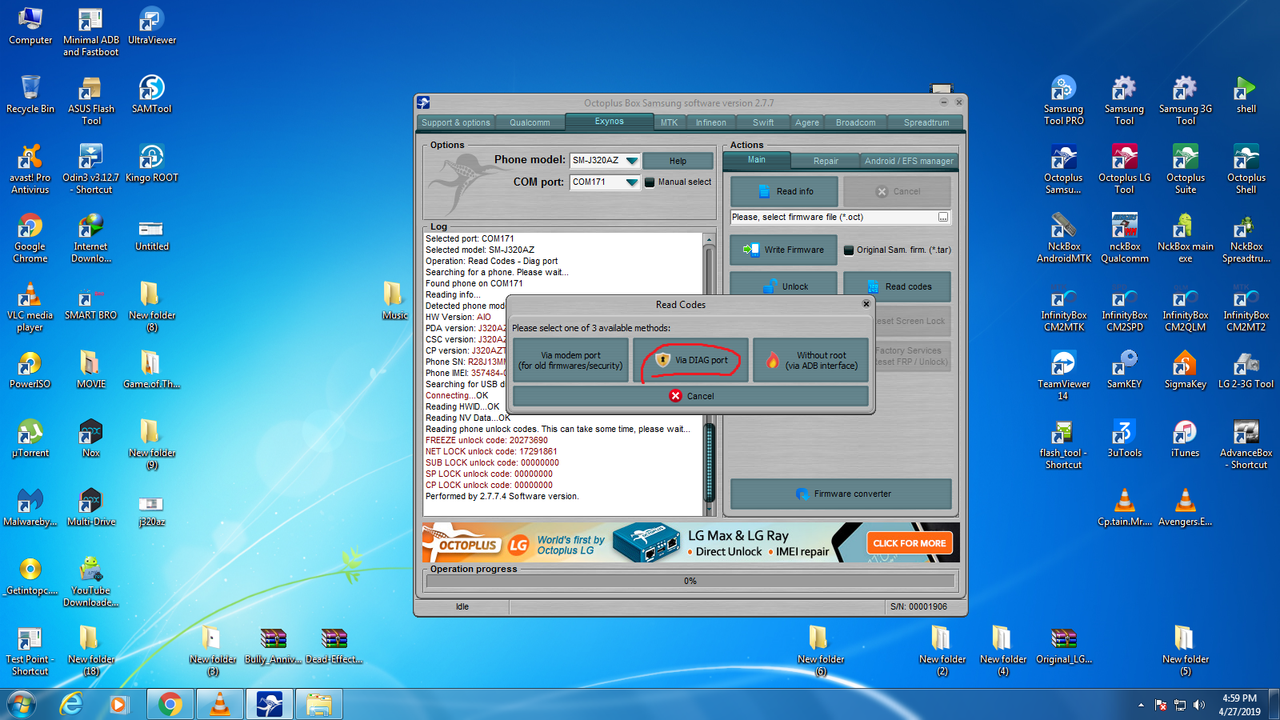This screenshot has height=720, width=1280.
Task: Enable Original Sam. firm. (*.tar) checkbox
Action: tap(849, 250)
